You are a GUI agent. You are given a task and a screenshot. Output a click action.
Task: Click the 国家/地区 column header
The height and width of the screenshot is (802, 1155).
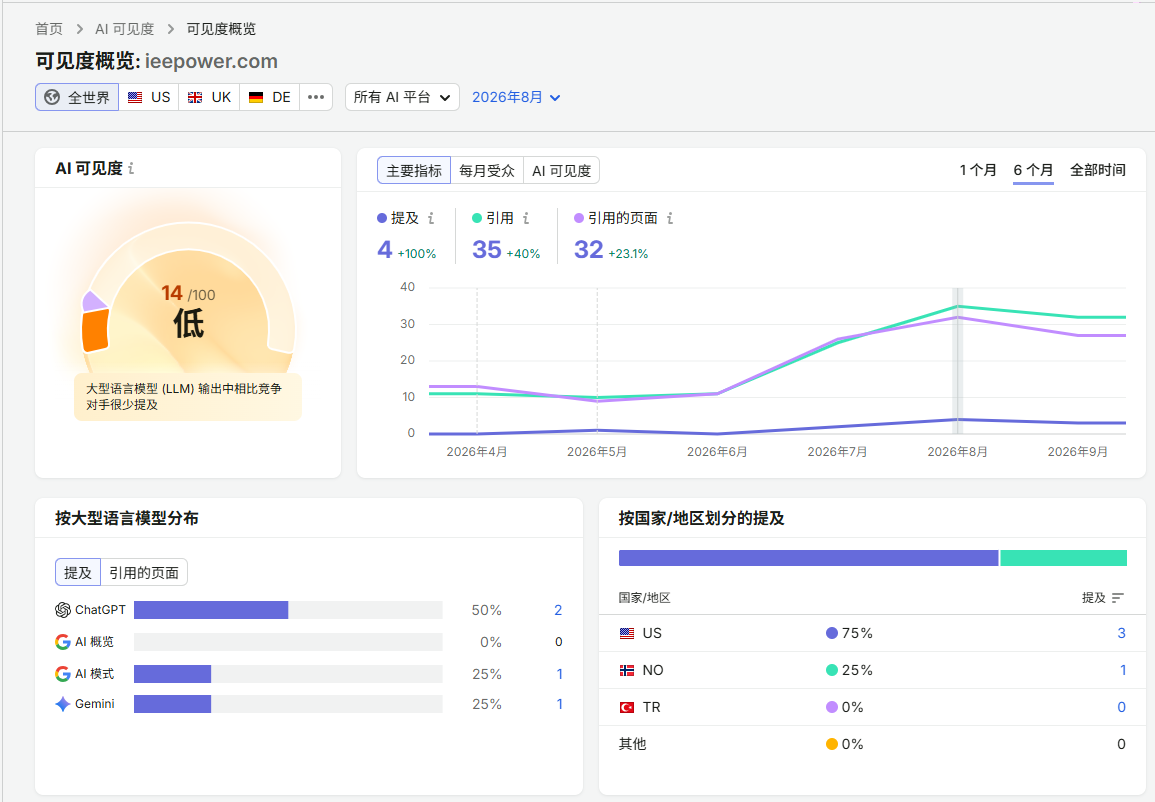coord(645,598)
